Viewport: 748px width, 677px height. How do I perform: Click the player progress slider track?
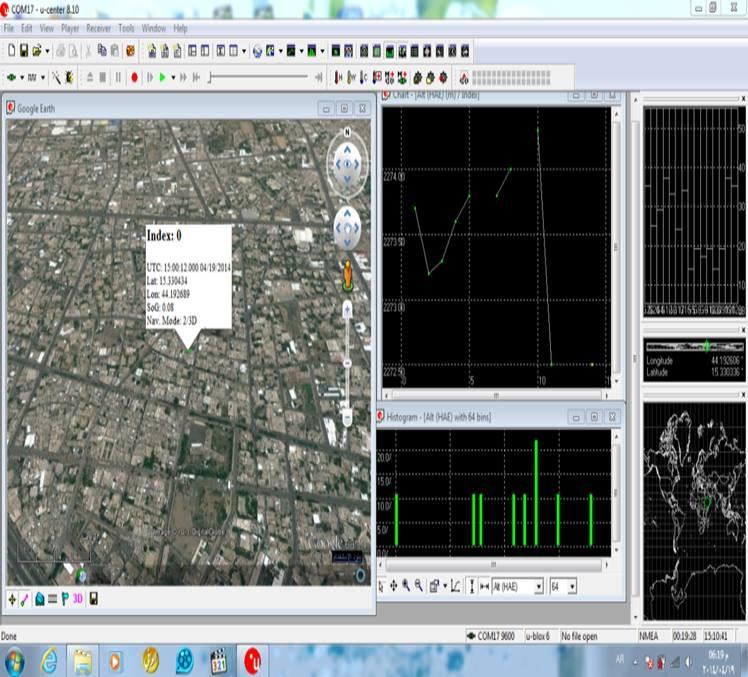tap(259, 76)
